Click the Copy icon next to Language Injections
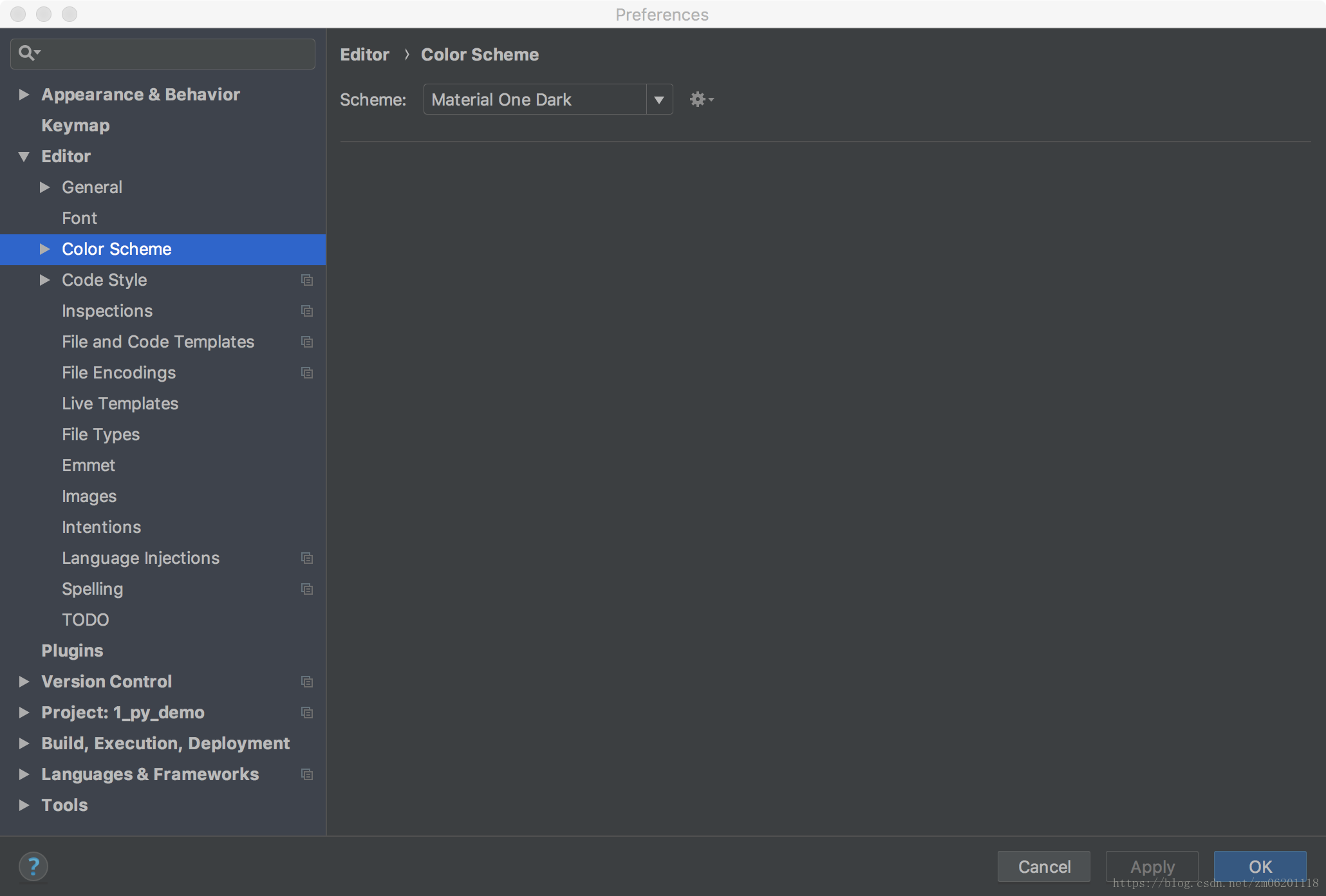This screenshot has width=1326, height=896. point(307,558)
